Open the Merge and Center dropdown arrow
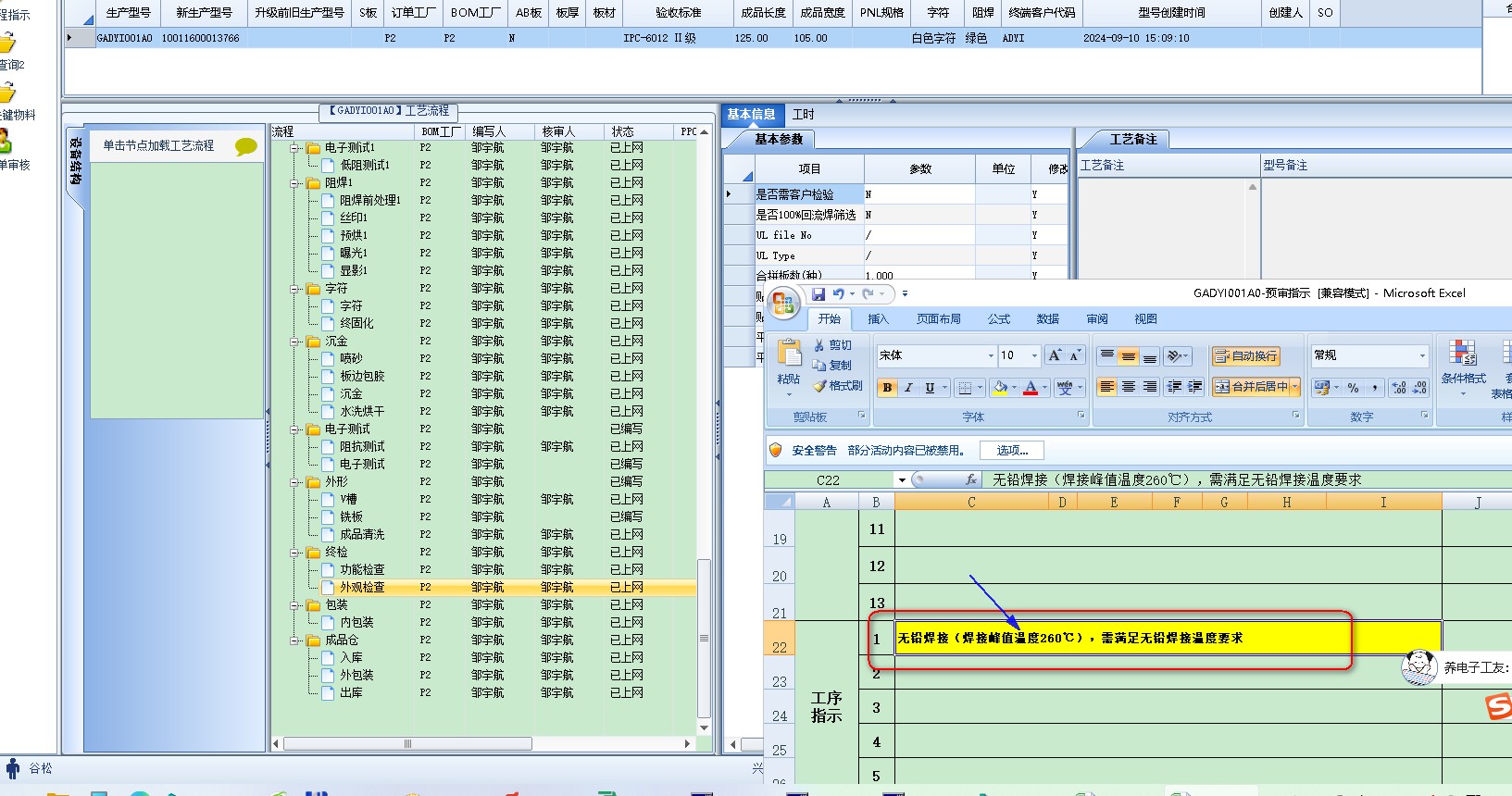 point(1294,387)
